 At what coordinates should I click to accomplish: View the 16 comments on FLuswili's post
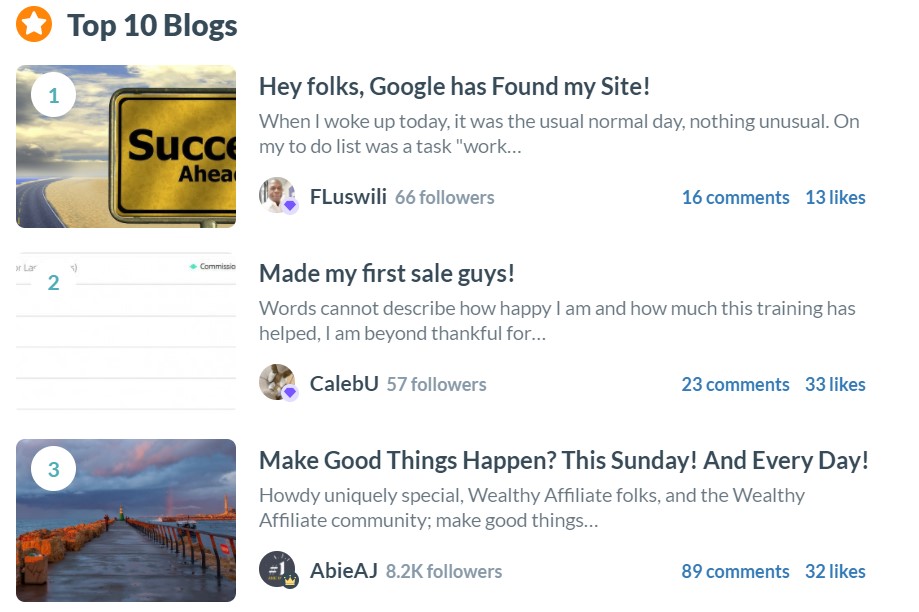tap(736, 197)
